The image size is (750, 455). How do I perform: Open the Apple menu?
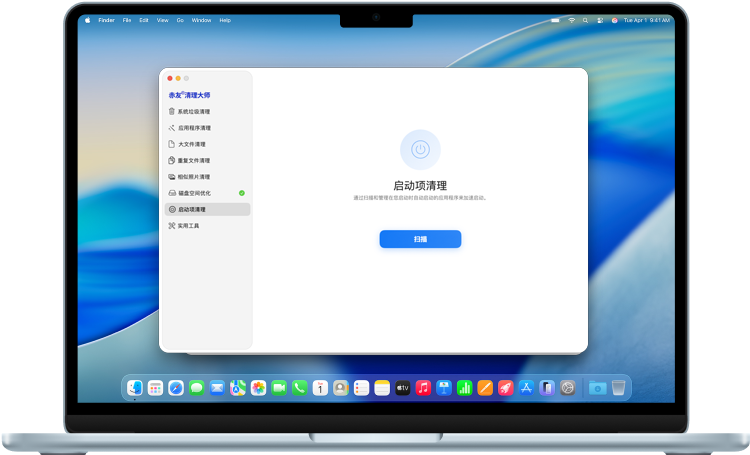coord(87,20)
